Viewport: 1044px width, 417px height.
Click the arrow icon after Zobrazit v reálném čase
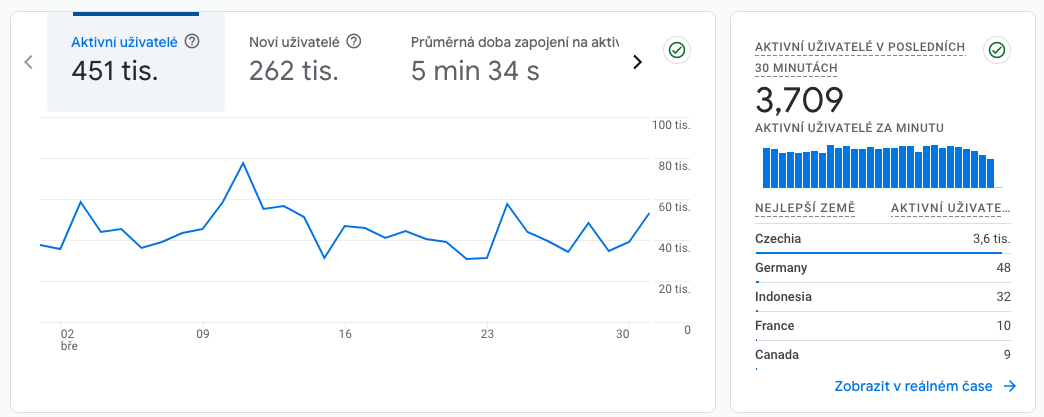[1009, 386]
